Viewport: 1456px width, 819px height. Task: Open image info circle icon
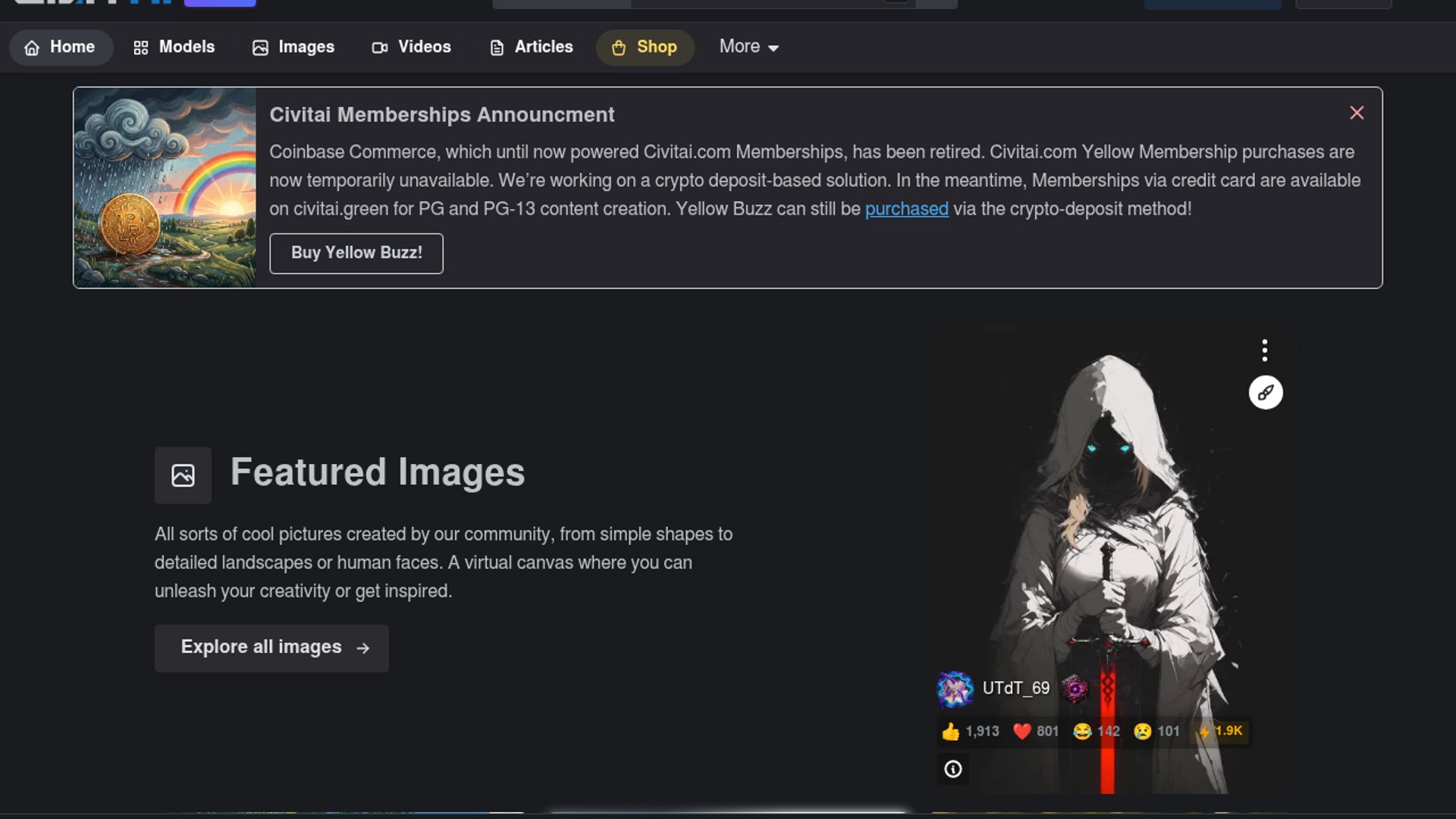pos(953,769)
